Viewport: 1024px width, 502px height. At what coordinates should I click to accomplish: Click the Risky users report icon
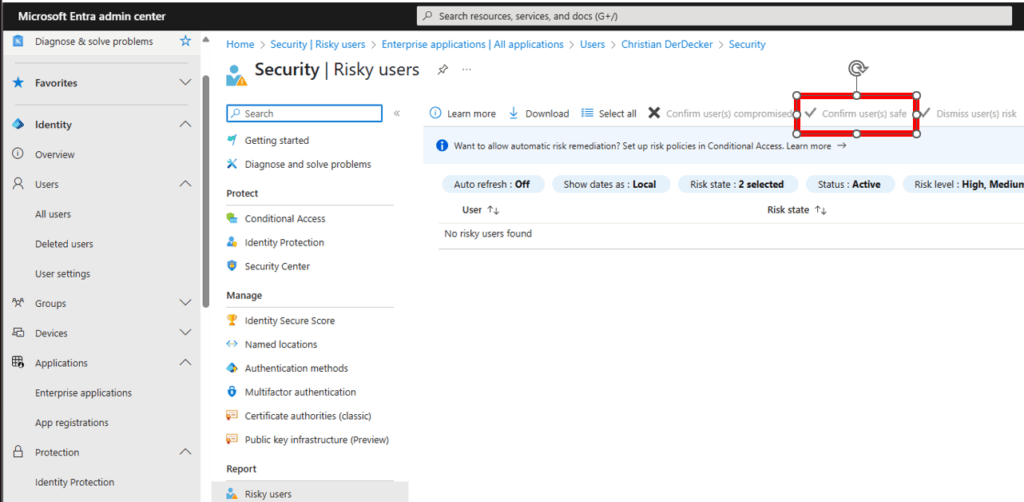coord(232,494)
